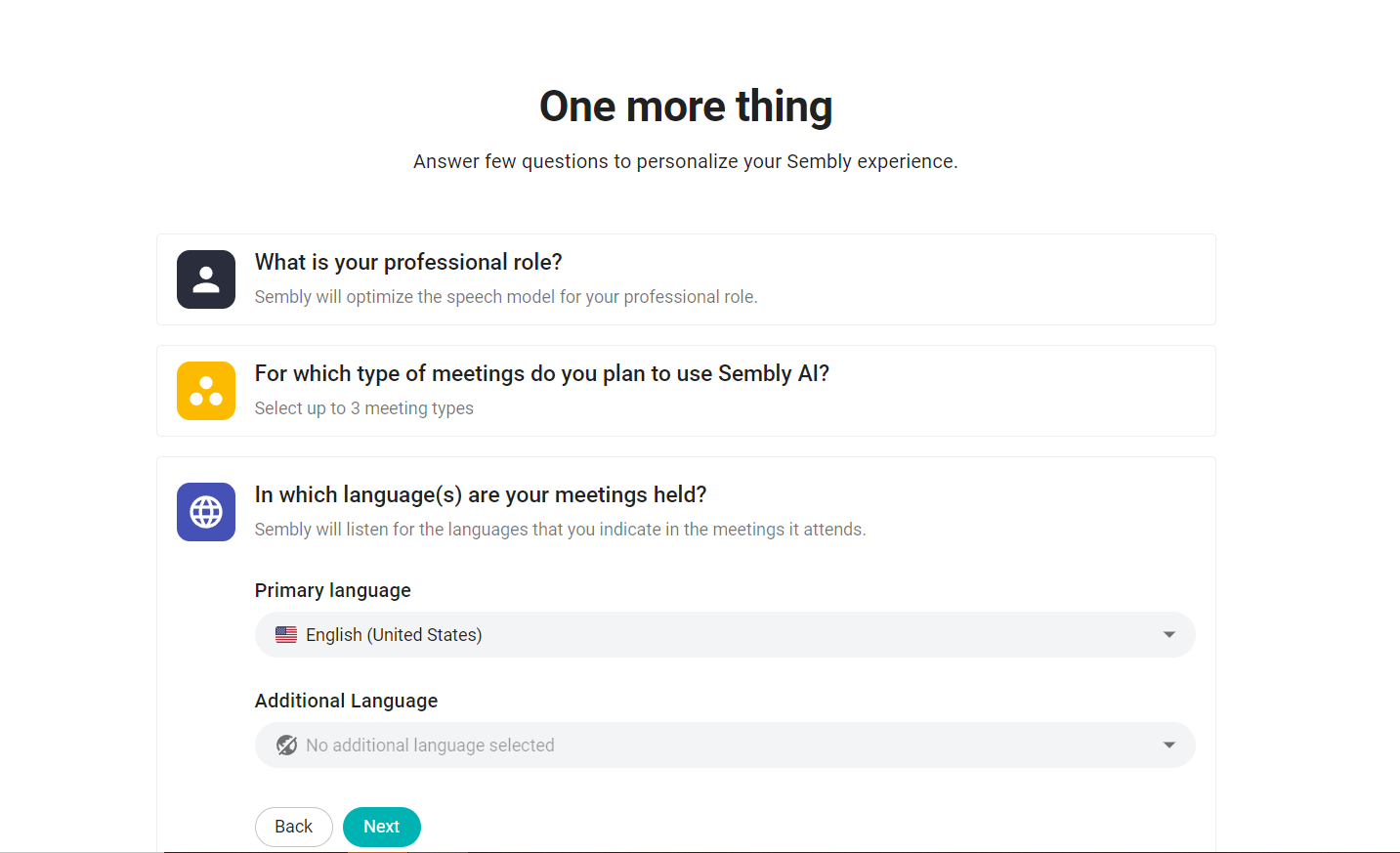Click the blue globe language icon

pyautogui.click(x=206, y=512)
